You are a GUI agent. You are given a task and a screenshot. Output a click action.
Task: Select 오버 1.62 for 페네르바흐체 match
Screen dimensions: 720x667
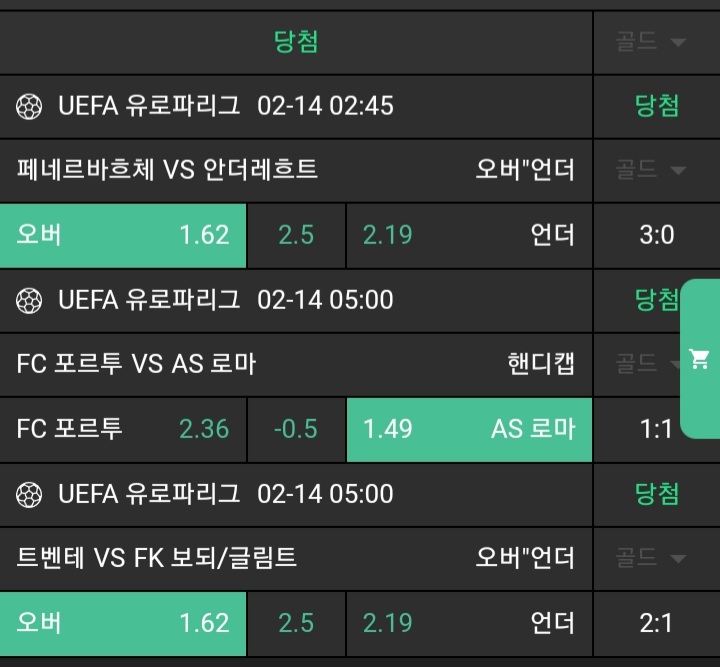coord(123,235)
